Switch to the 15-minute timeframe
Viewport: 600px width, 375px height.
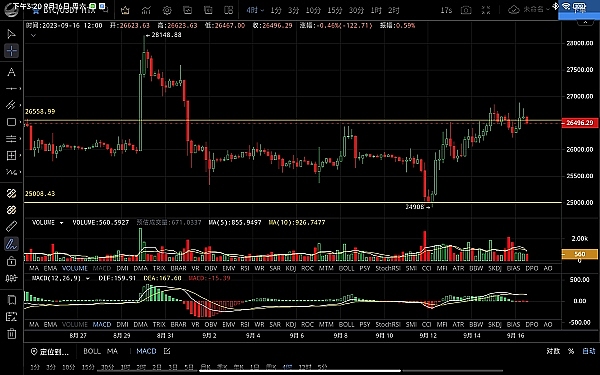(x=334, y=10)
